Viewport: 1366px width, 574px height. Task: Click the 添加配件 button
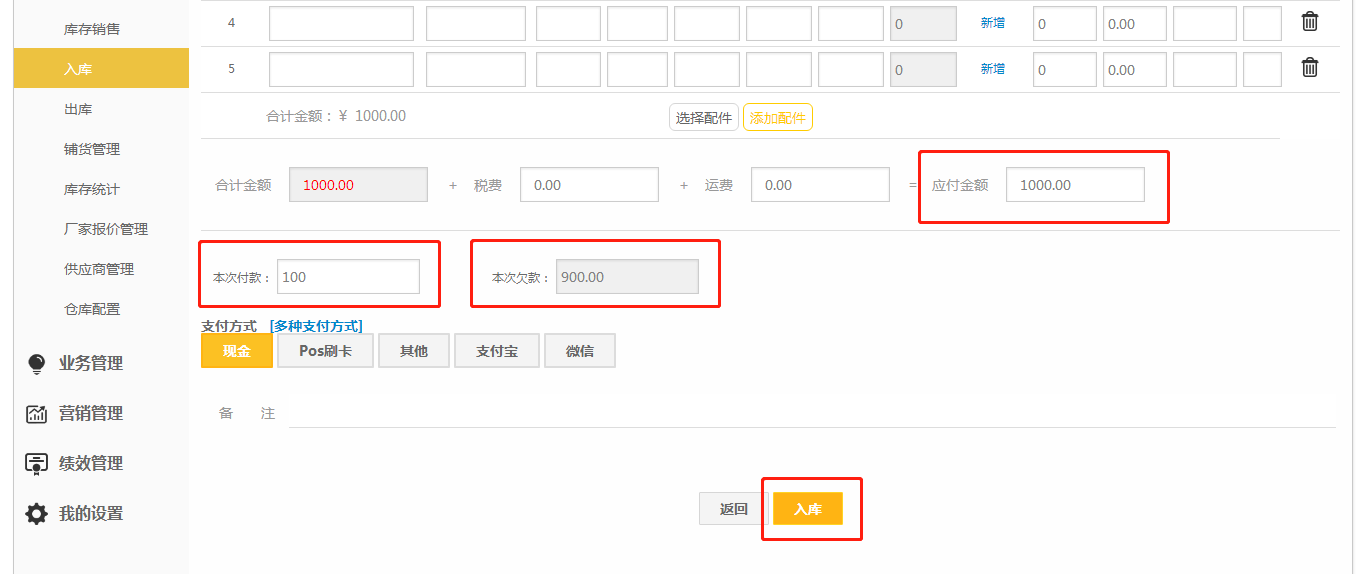777,118
